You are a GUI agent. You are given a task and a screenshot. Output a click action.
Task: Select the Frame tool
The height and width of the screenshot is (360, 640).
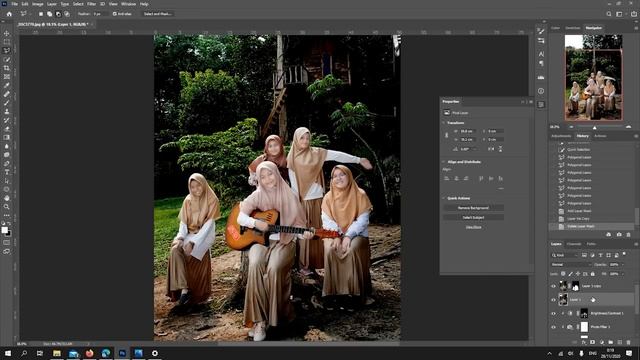tap(7, 76)
